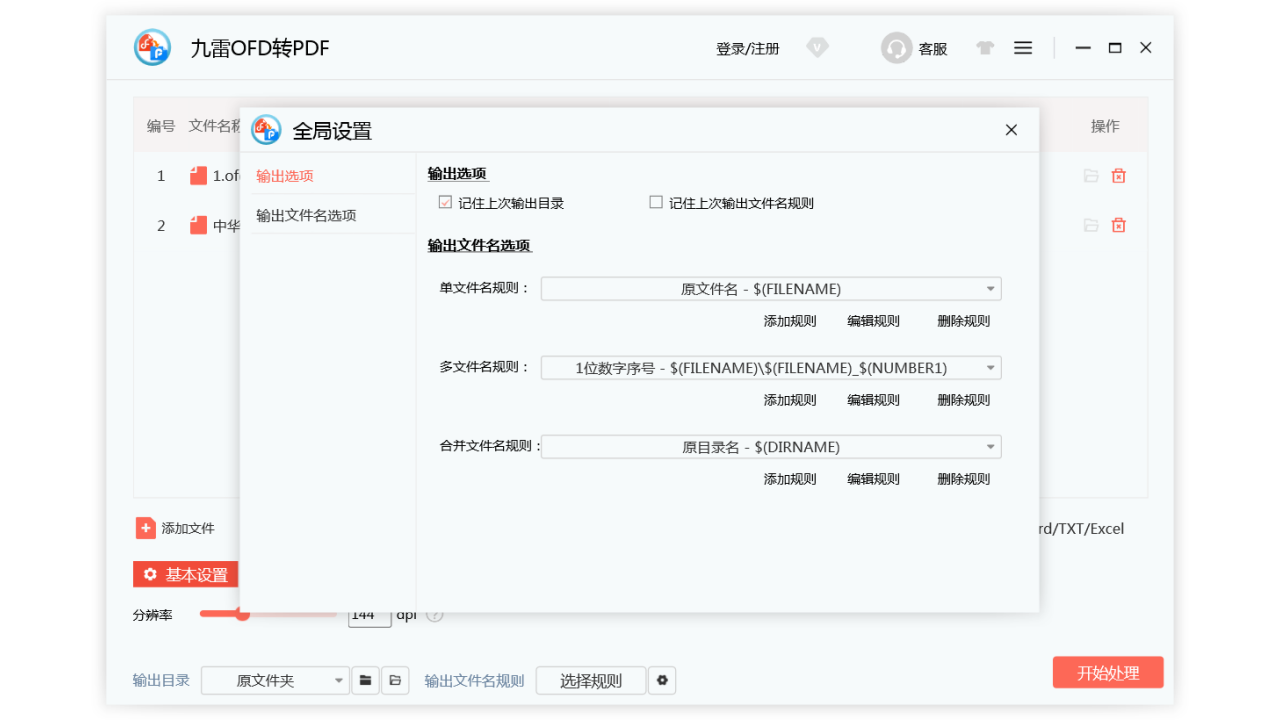The image size is (1280, 720).
Task: Click the browse folder icon next to 输出目录
Action: point(365,679)
